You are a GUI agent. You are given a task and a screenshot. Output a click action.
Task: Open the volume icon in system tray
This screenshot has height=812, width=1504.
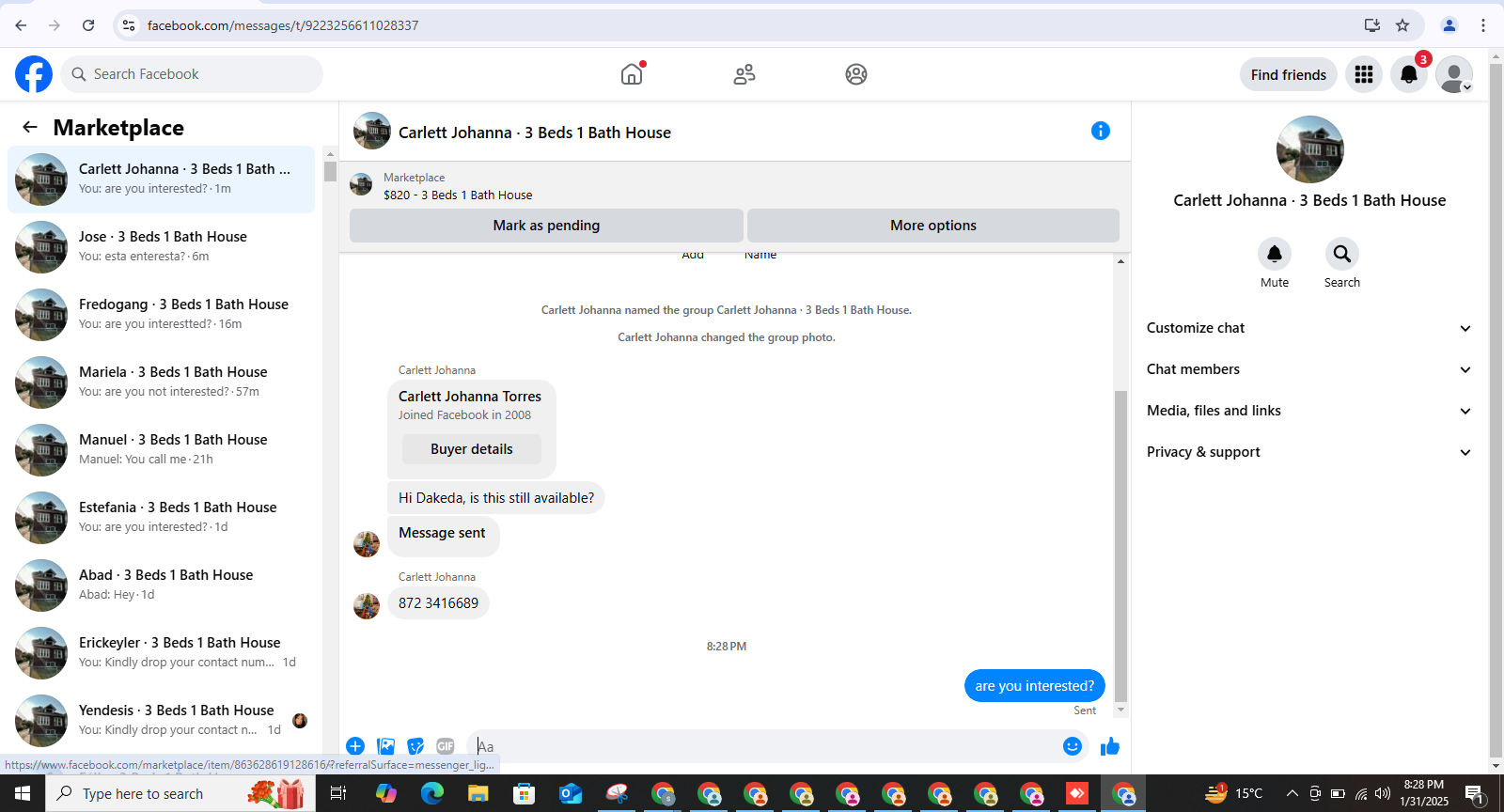click(1383, 793)
